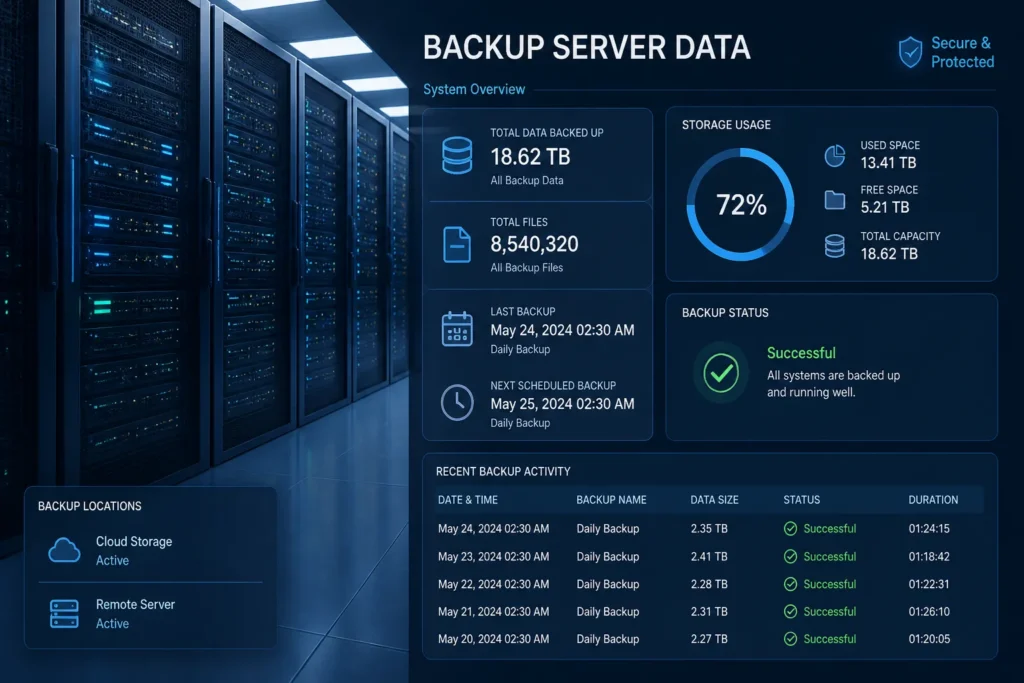Click the 8,540,320 total files value

(x=534, y=244)
